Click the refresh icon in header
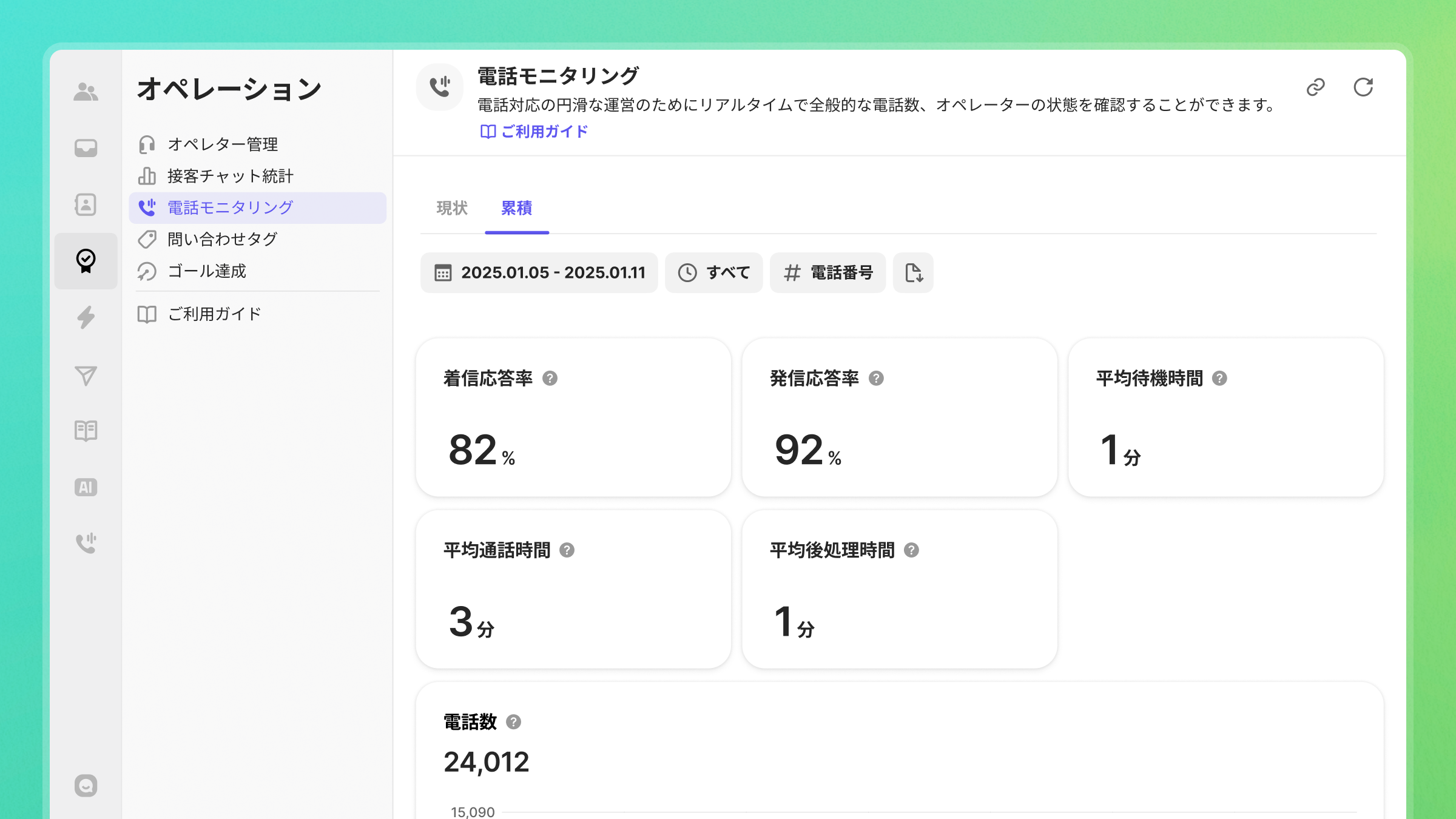This screenshot has height=819, width=1456. click(1363, 87)
